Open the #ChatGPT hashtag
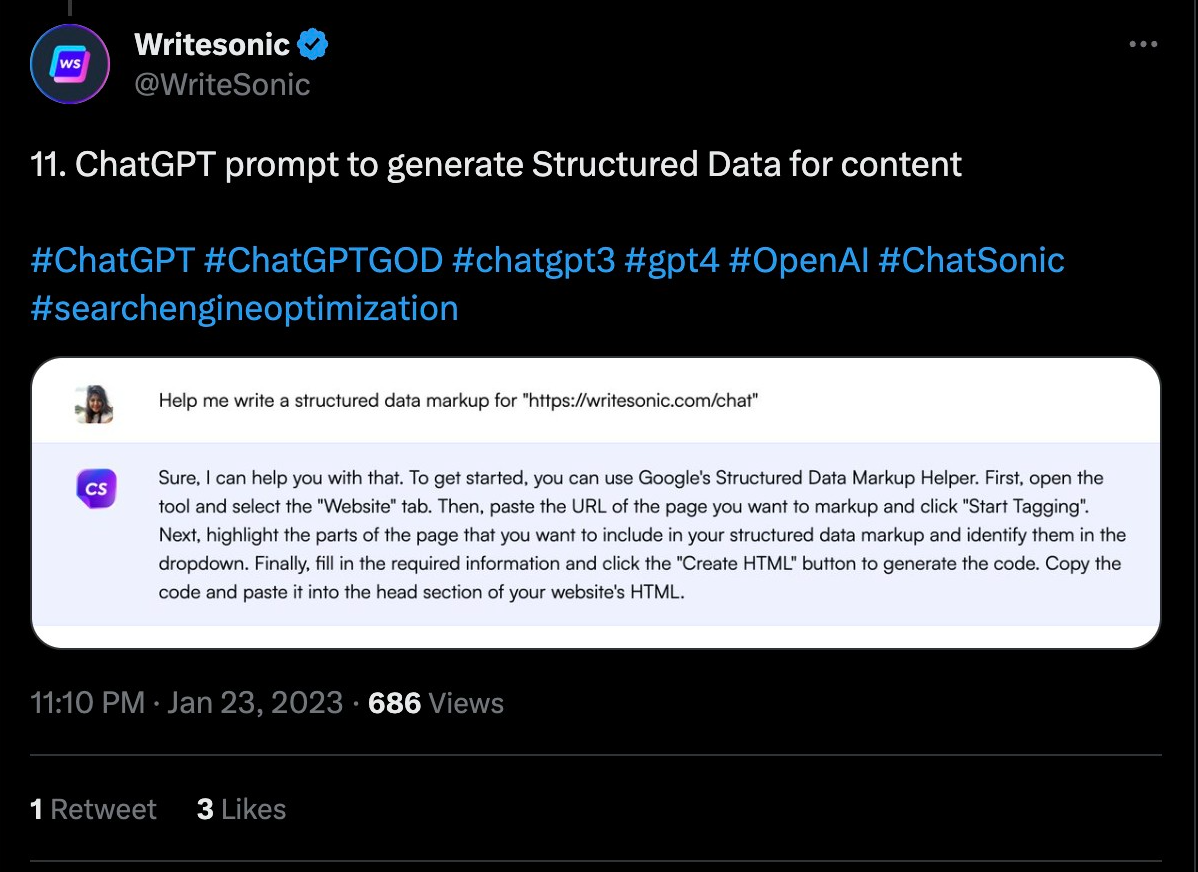This screenshot has height=872, width=1198. pyautogui.click(x=112, y=260)
